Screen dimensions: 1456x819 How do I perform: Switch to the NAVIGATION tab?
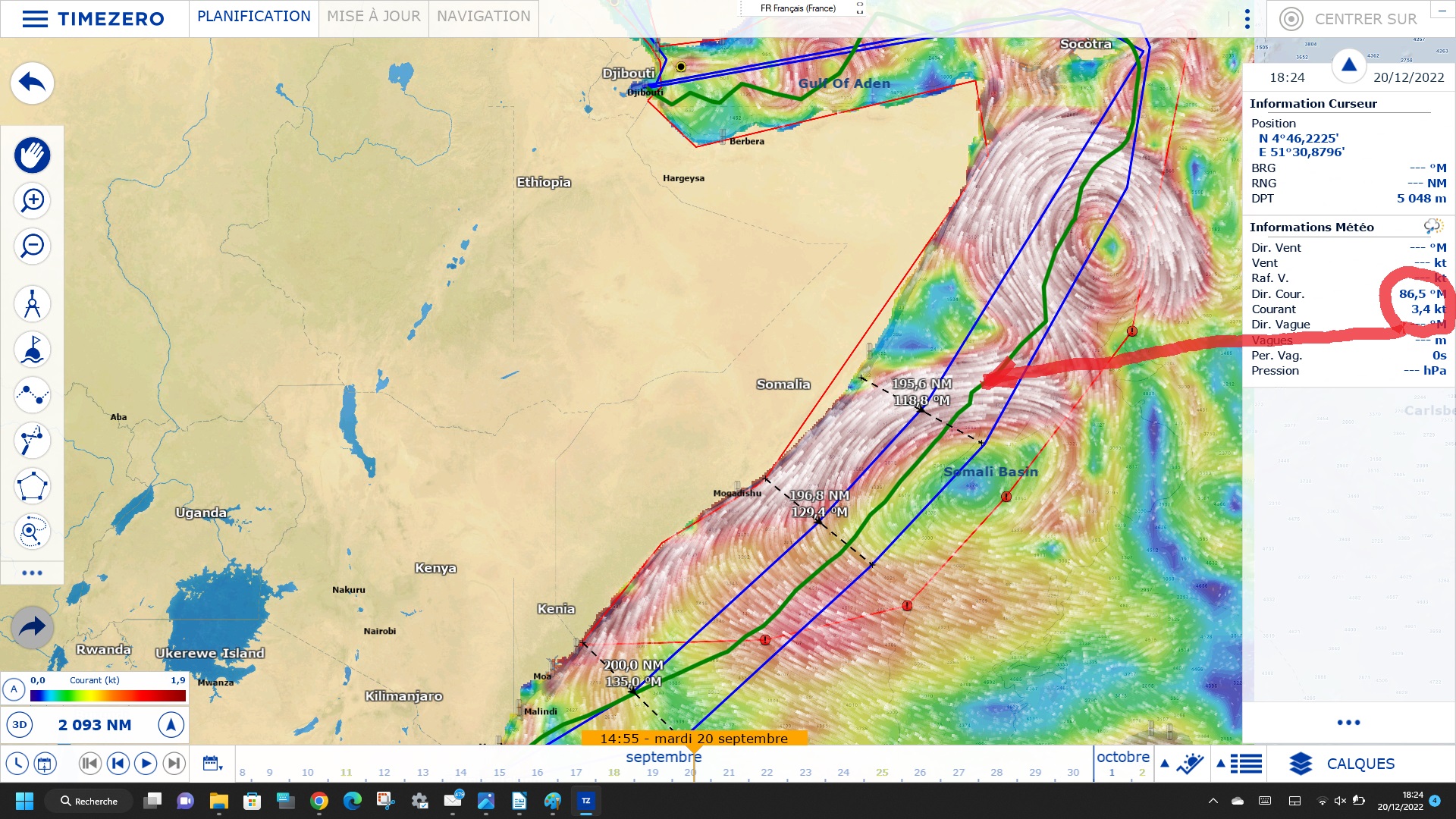(x=483, y=17)
